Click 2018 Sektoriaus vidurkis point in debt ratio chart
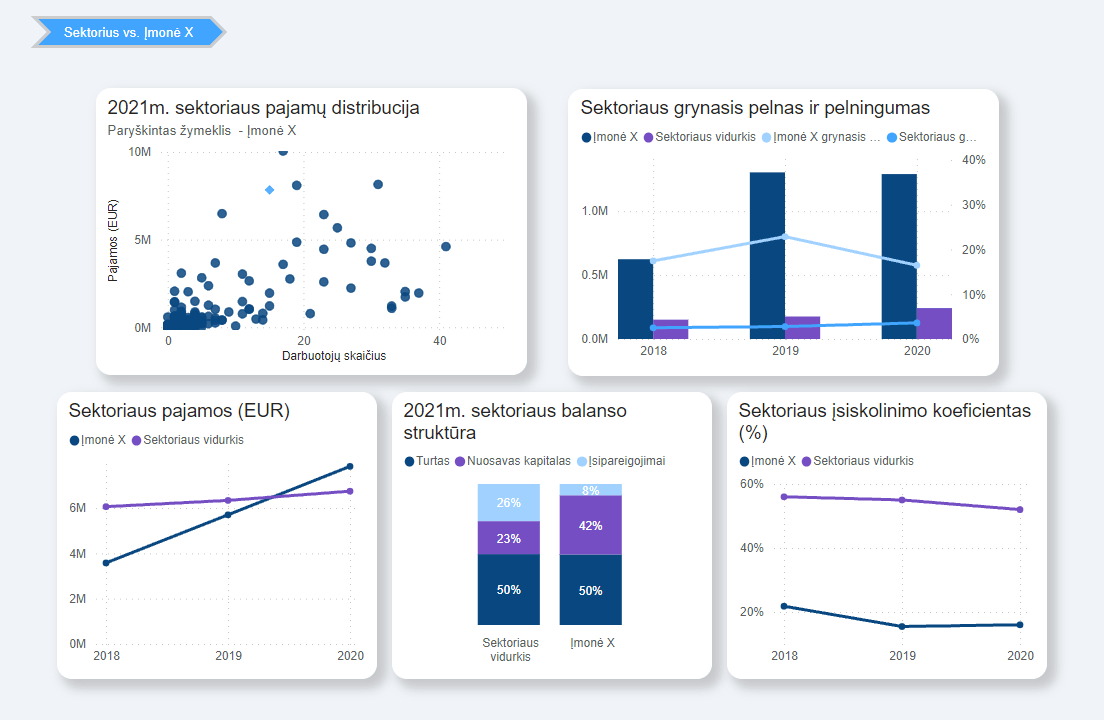This screenshot has height=720, width=1104. coord(784,497)
